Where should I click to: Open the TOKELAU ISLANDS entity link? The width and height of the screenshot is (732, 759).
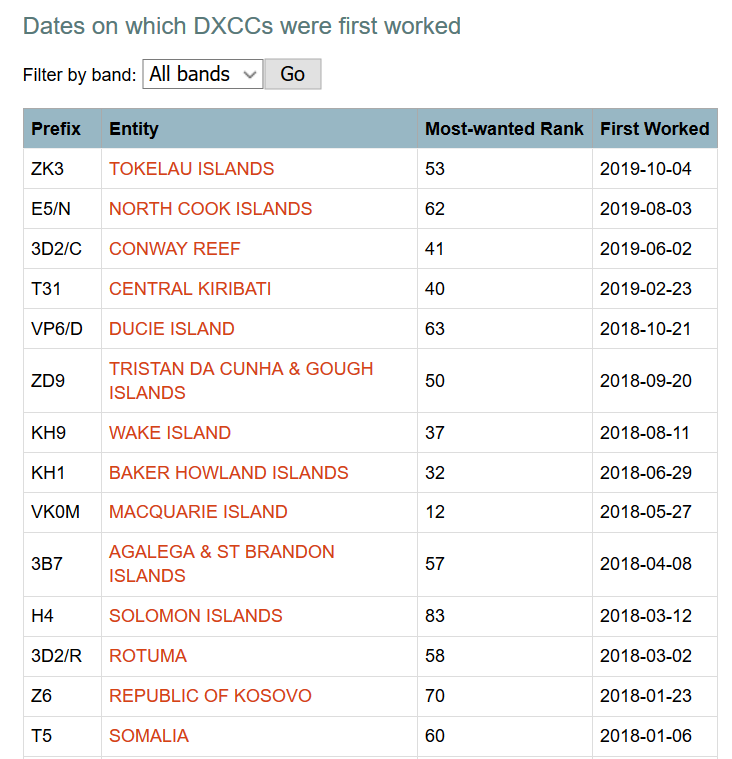point(191,169)
